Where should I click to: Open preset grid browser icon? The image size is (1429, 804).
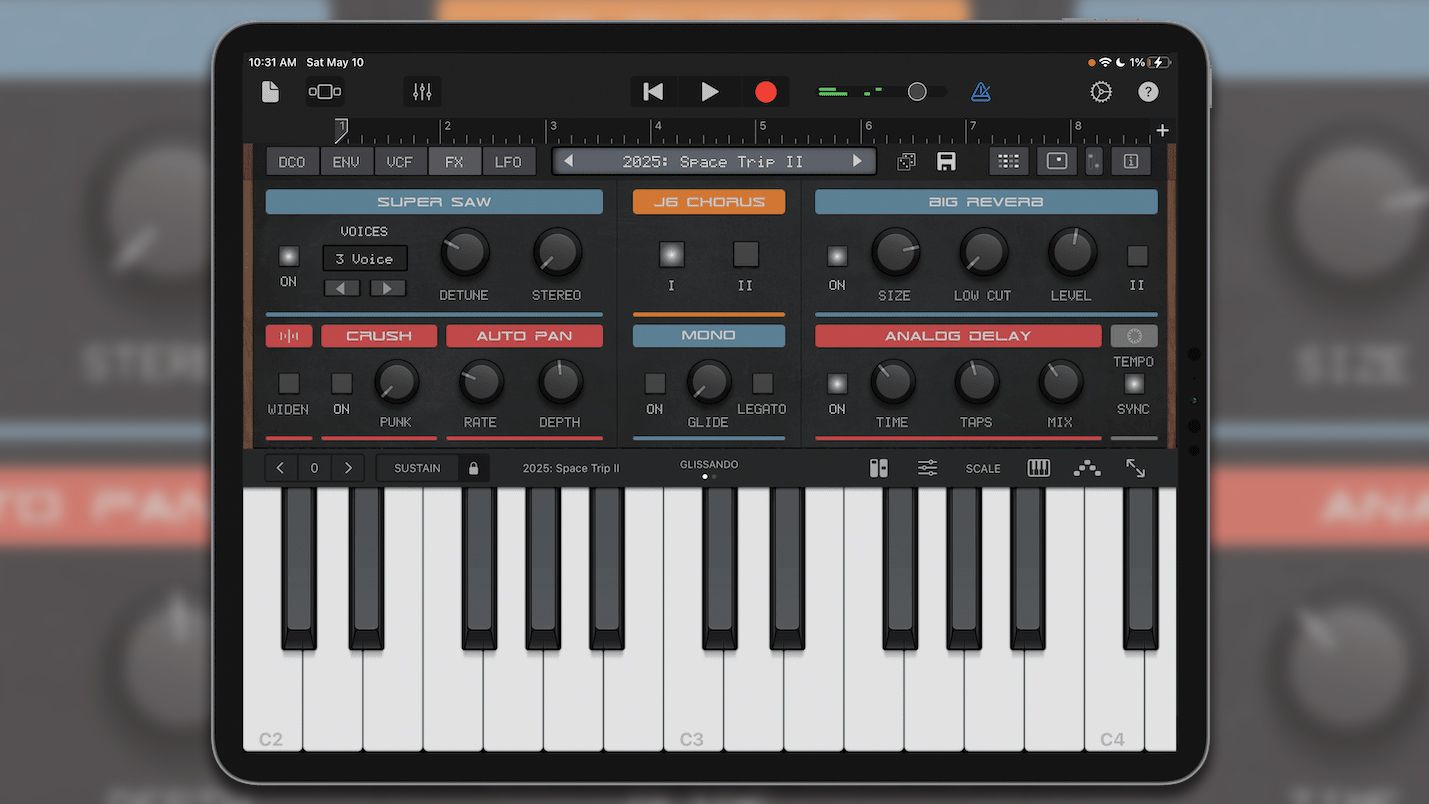click(1009, 161)
